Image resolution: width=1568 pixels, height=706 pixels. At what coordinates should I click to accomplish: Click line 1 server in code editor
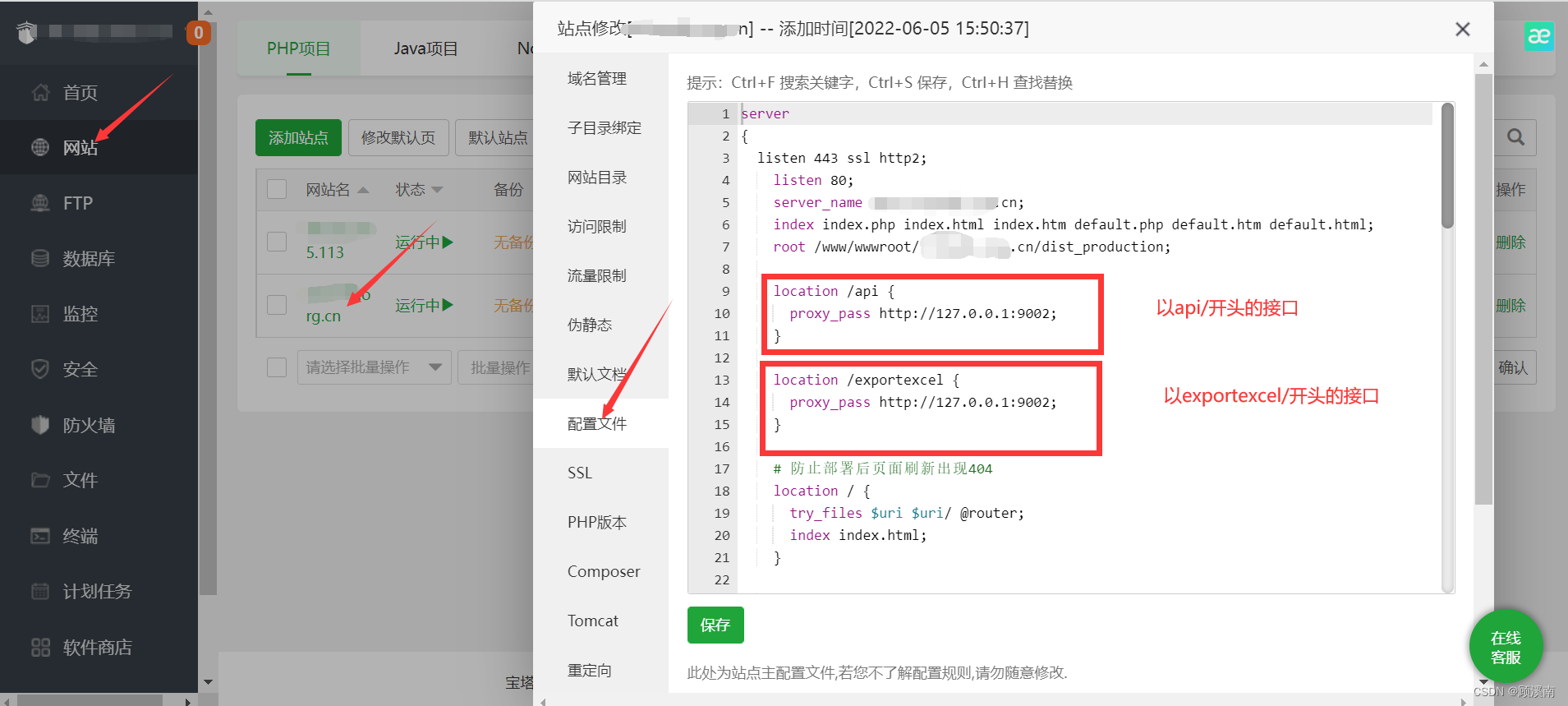coord(765,113)
